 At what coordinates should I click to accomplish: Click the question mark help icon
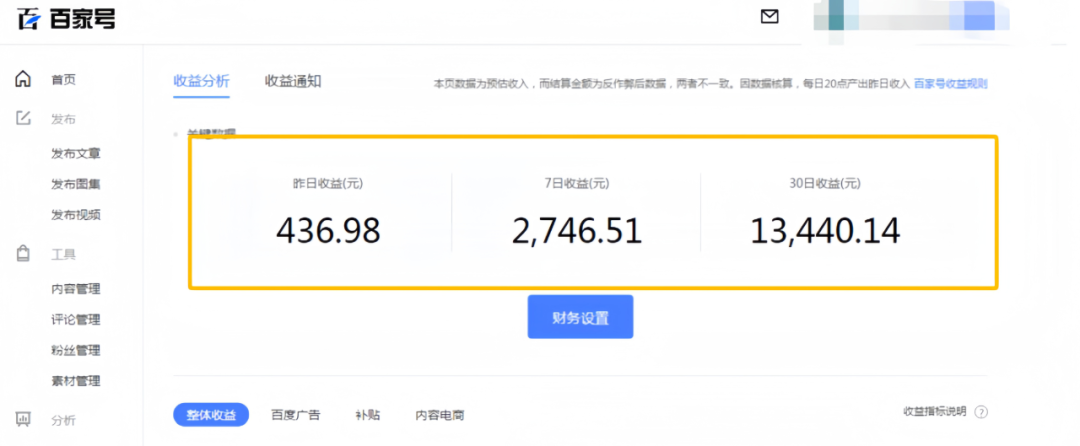point(981,412)
